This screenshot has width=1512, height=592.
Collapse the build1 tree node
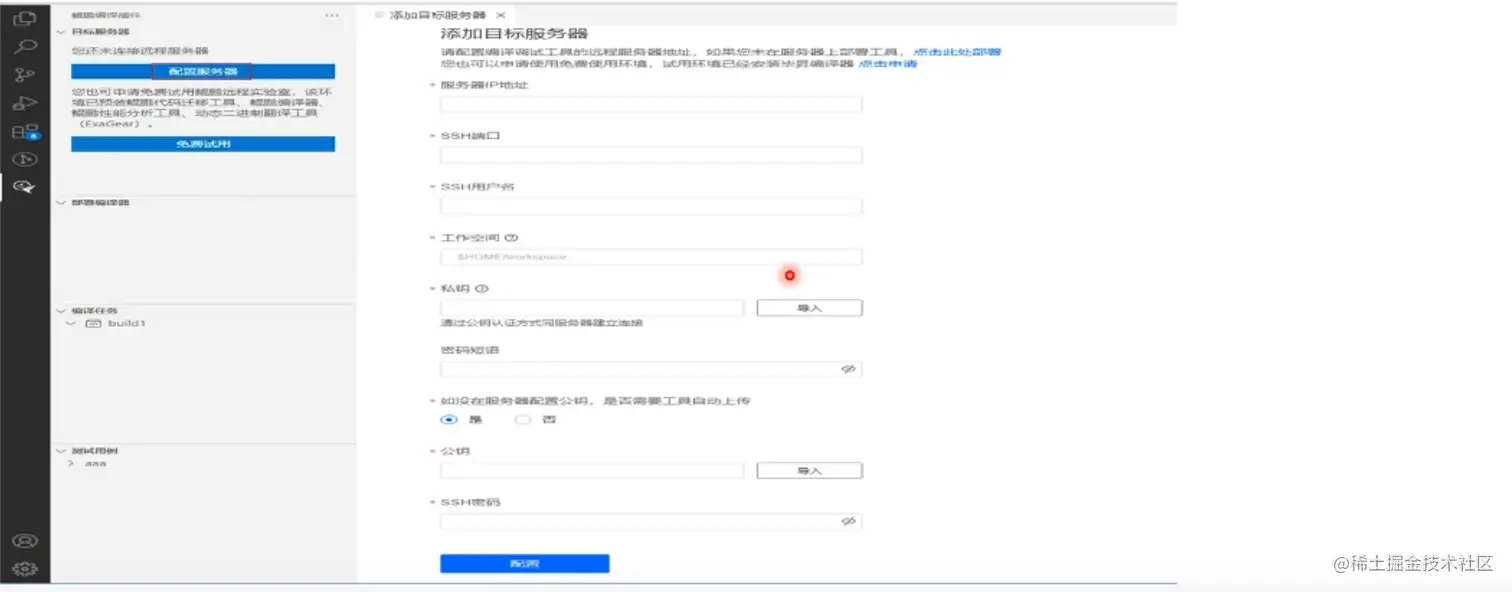click(71, 324)
